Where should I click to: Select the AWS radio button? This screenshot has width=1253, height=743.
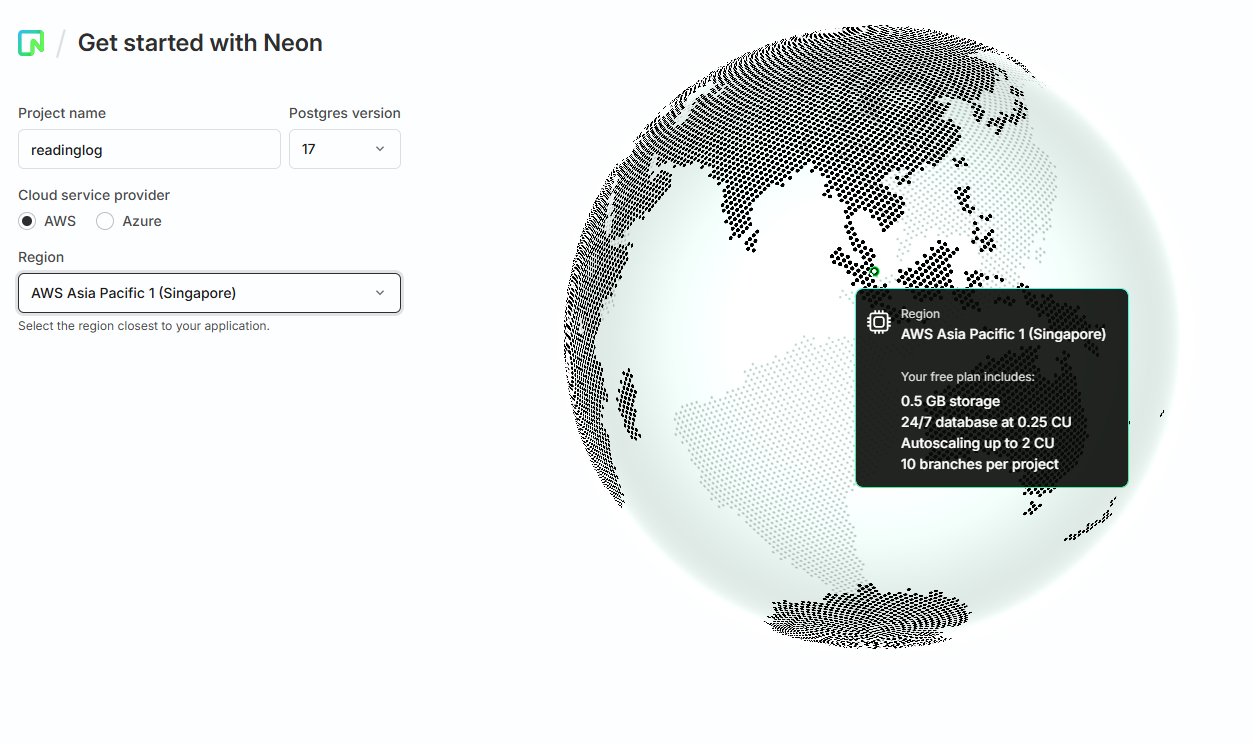(x=27, y=221)
